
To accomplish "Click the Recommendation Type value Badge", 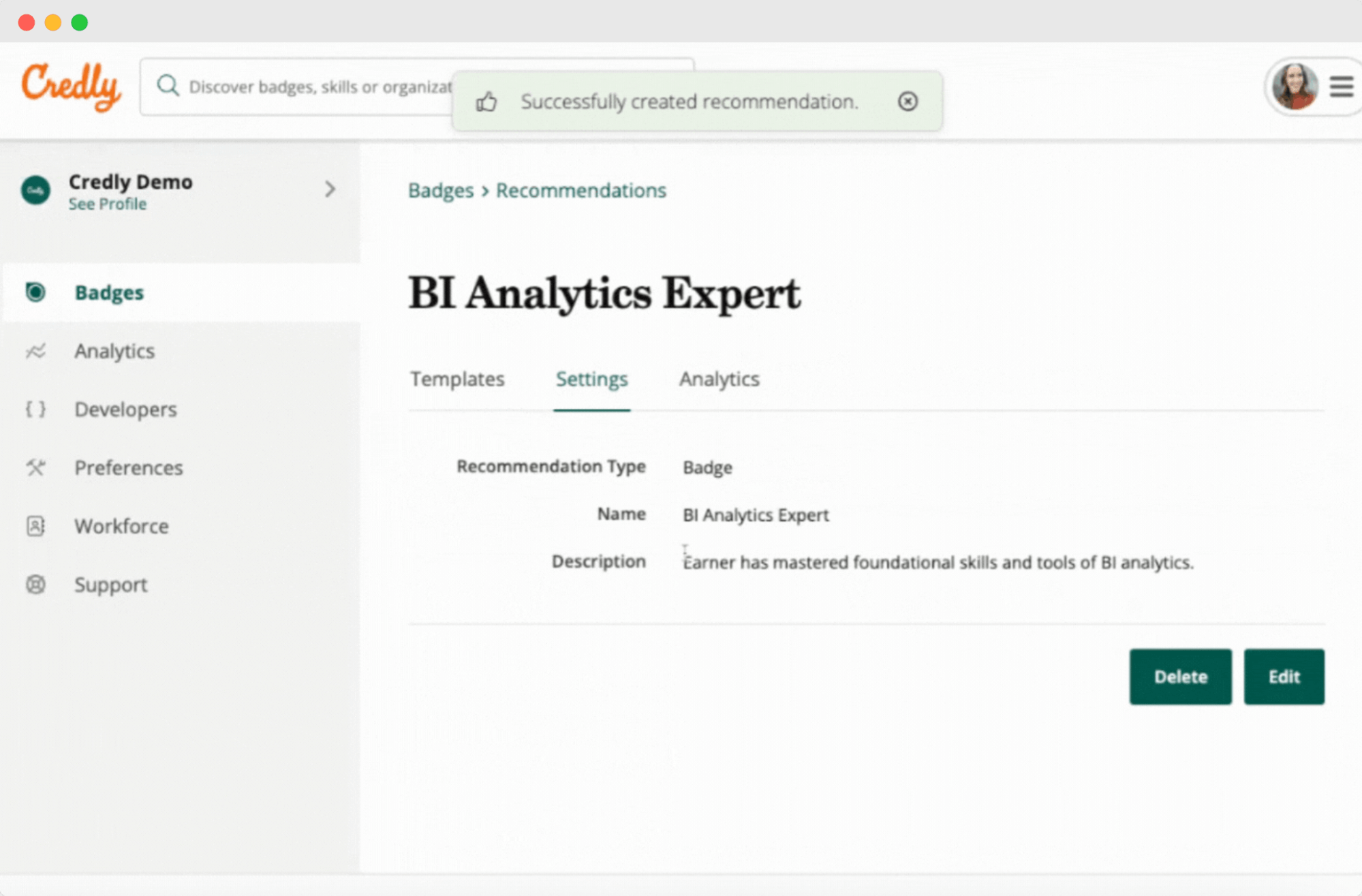I will pos(707,467).
